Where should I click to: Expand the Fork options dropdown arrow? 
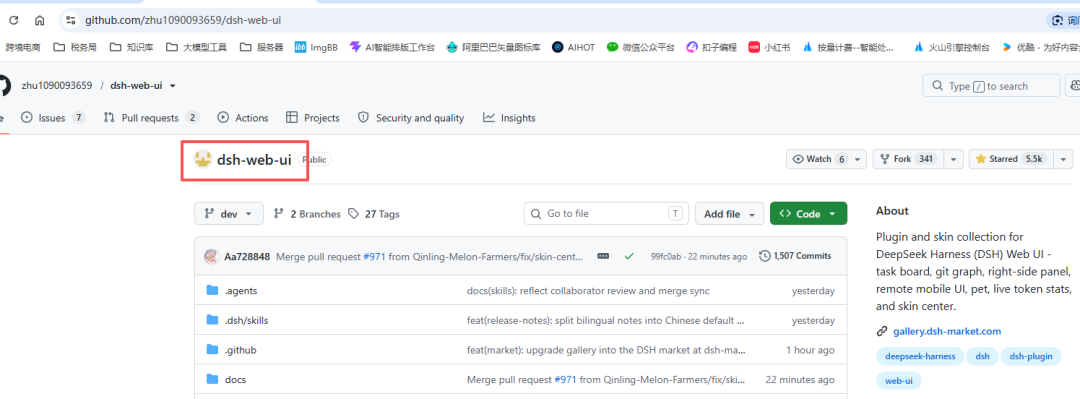953,159
